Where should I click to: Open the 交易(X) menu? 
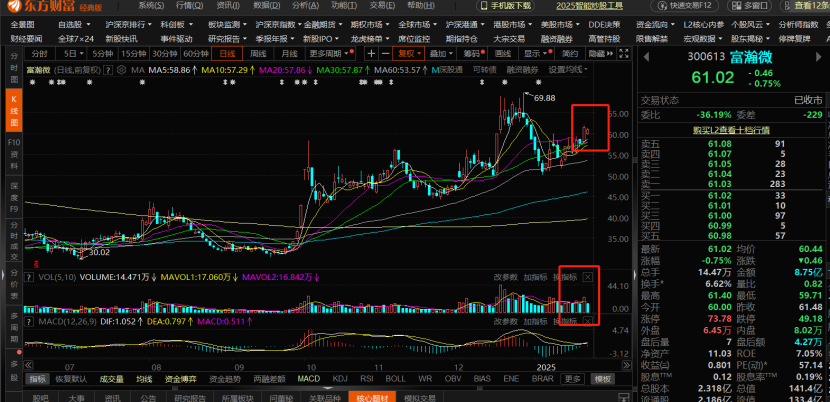point(384,5)
